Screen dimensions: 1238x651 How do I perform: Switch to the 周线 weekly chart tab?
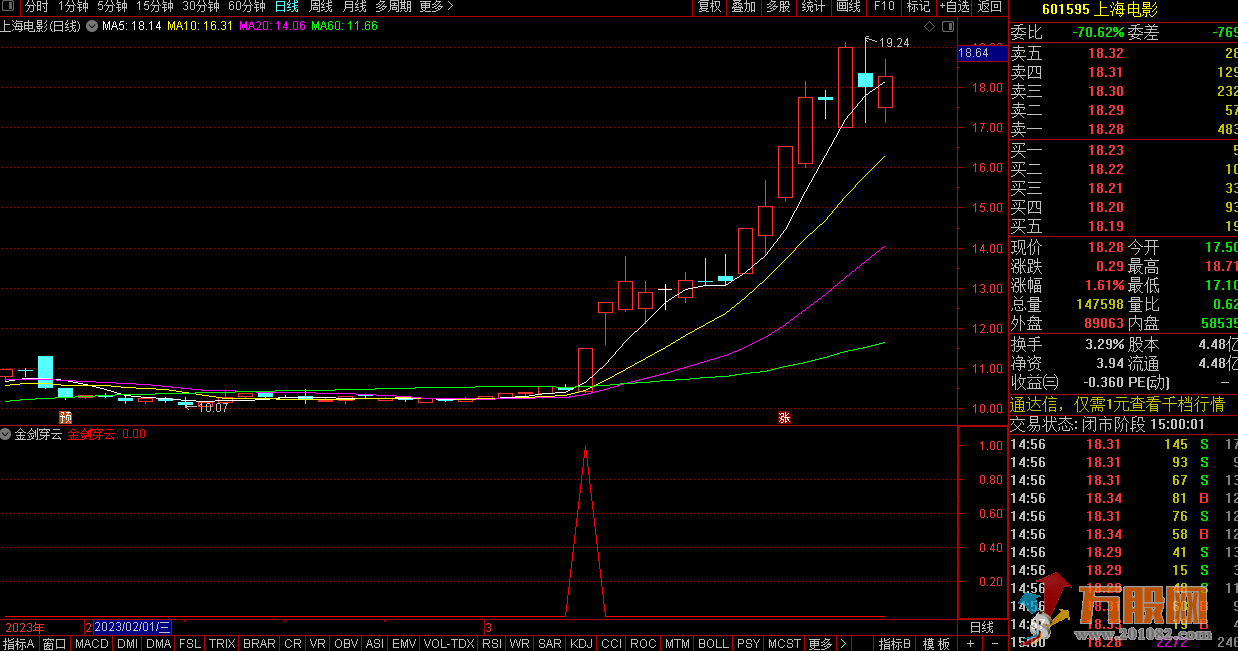[x=321, y=7]
